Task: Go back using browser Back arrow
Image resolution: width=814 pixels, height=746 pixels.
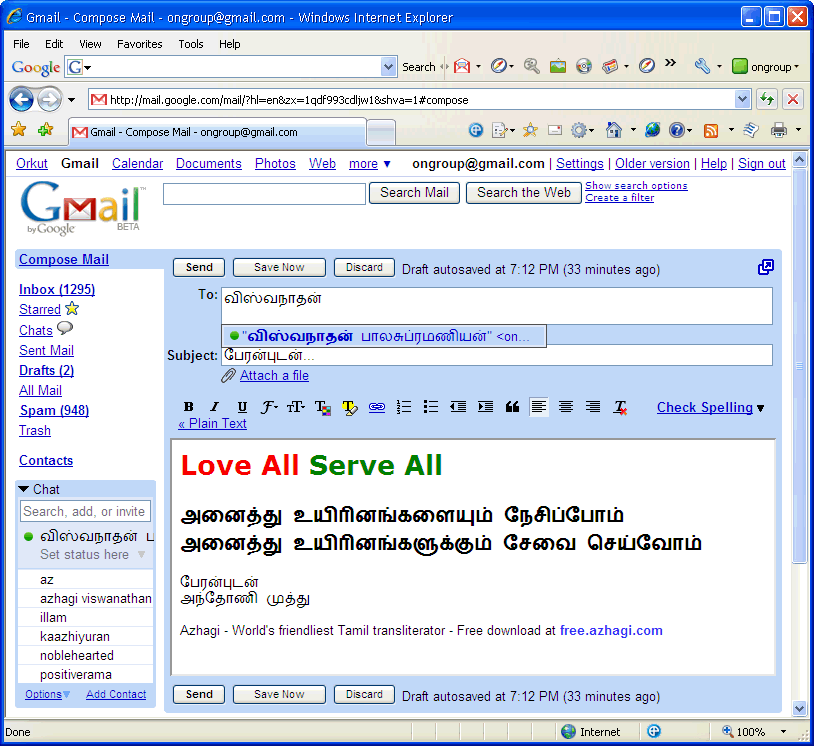Action: click(x=21, y=99)
